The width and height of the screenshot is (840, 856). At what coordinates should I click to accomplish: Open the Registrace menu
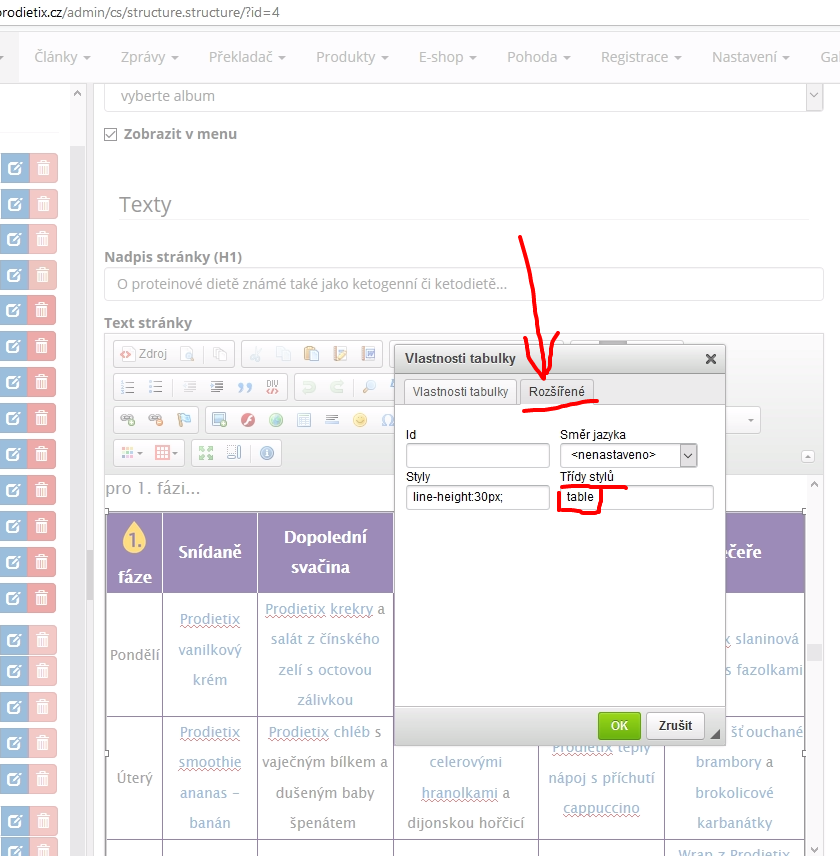coord(641,57)
